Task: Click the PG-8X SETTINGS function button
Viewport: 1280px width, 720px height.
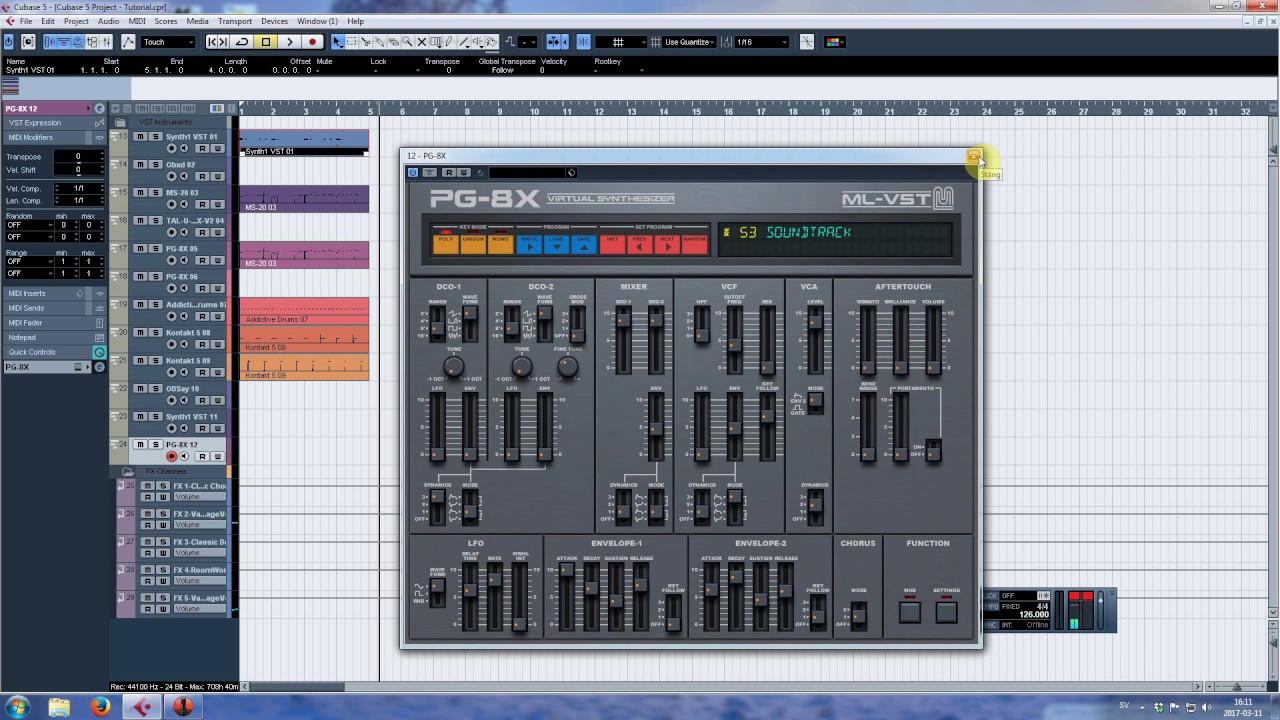Action: (x=946, y=611)
